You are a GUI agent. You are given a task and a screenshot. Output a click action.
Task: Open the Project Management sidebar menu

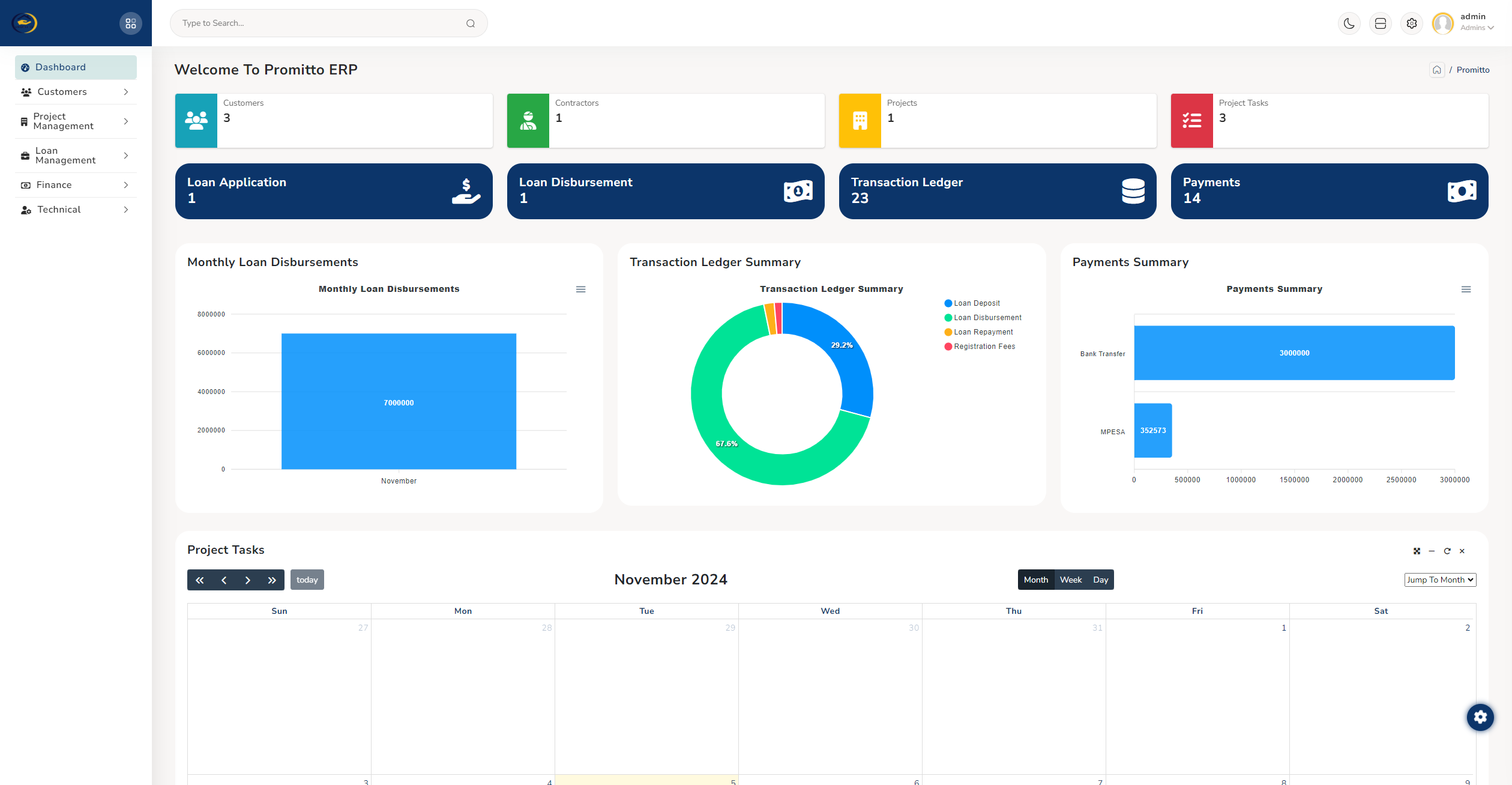point(76,121)
